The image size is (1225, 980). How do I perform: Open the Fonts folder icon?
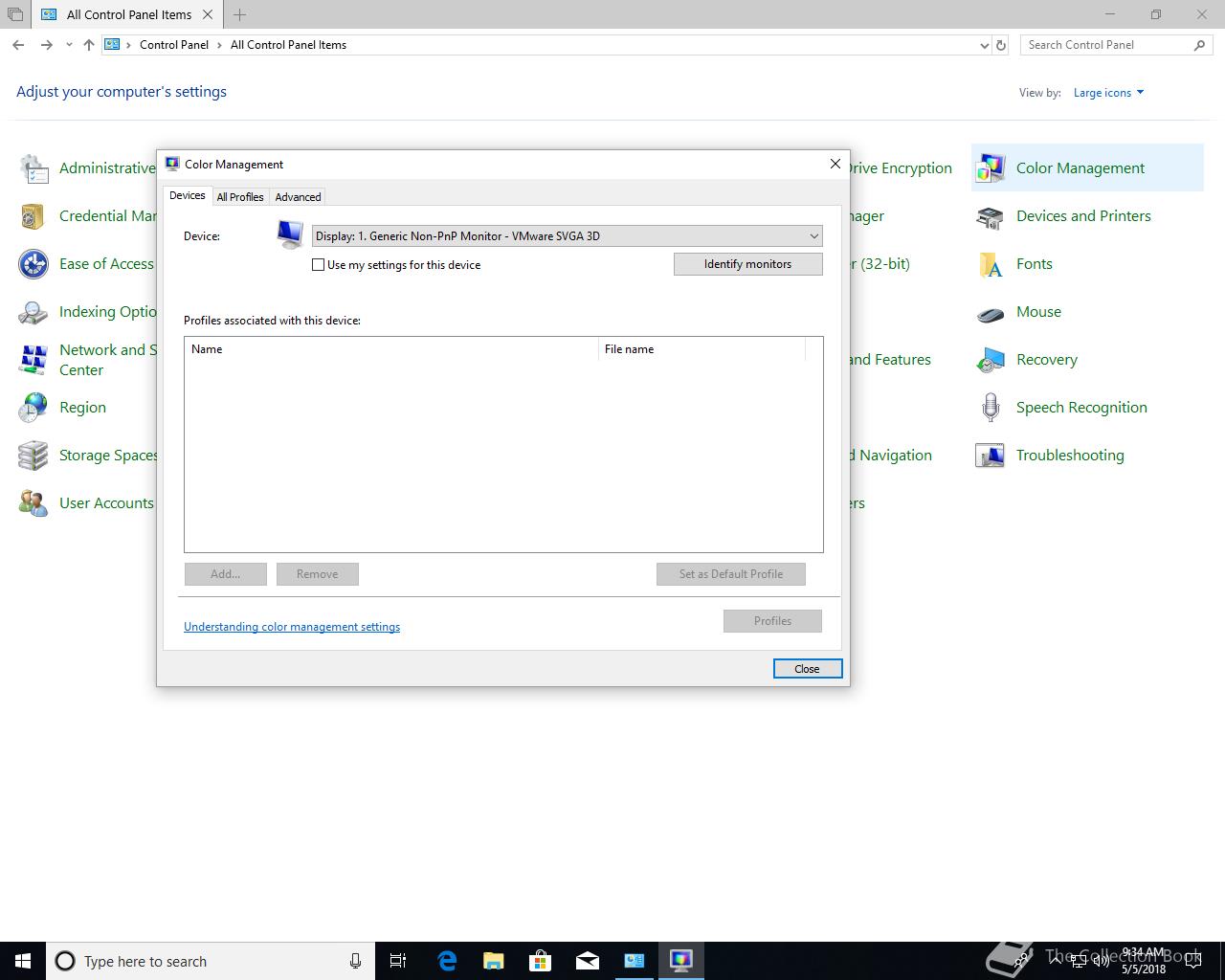click(990, 264)
